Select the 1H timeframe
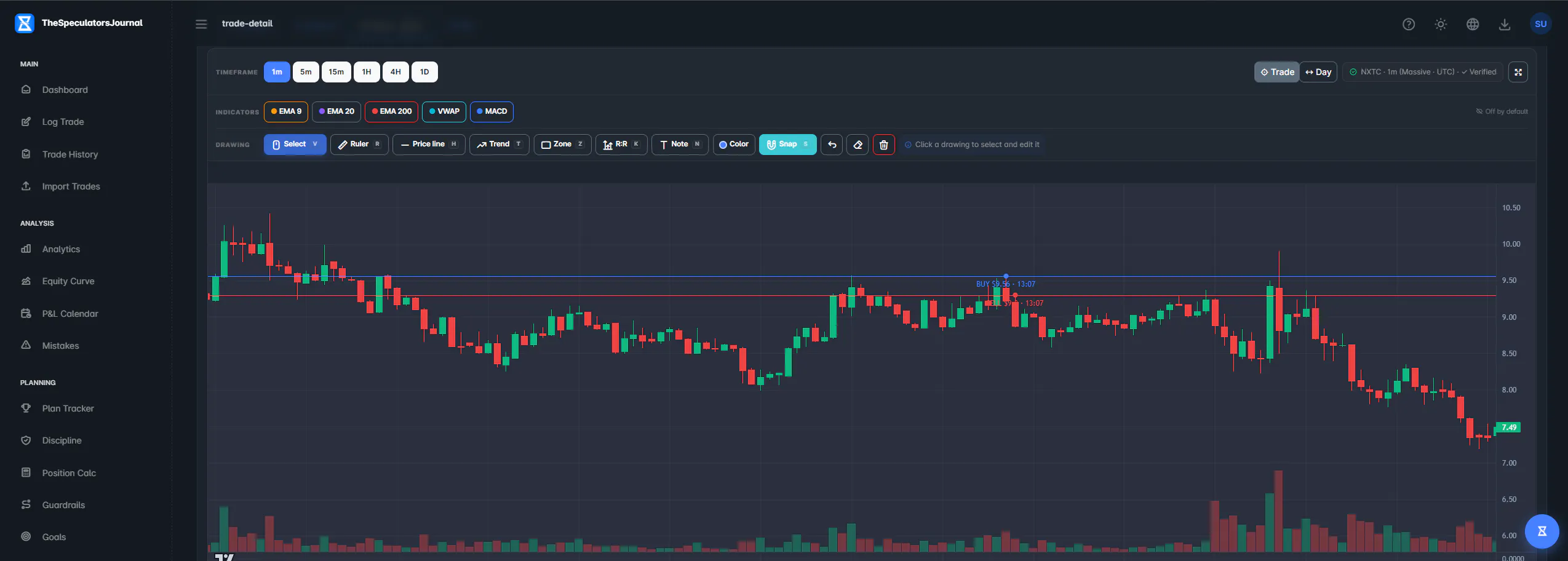This screenshot has height=561, width=1568. (367, 72)
